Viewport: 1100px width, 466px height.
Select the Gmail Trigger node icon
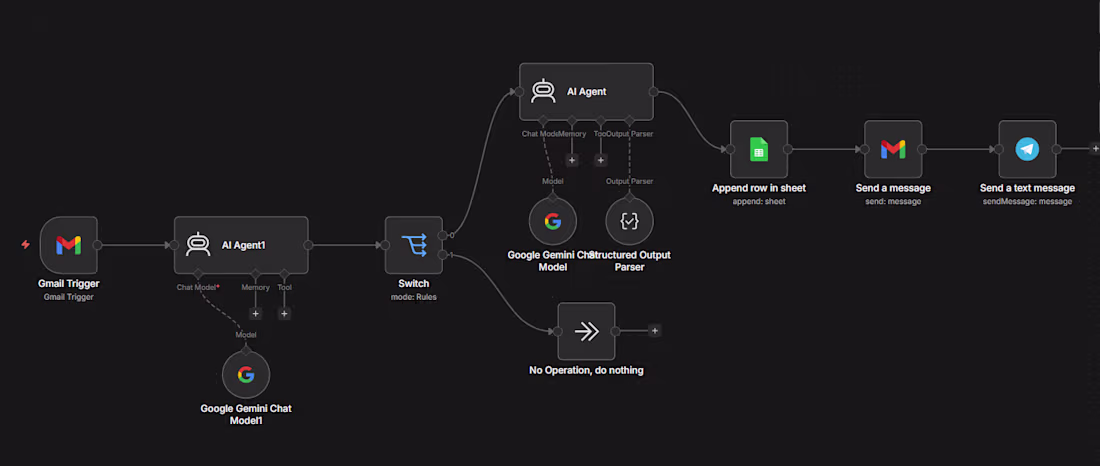[69, 245]
